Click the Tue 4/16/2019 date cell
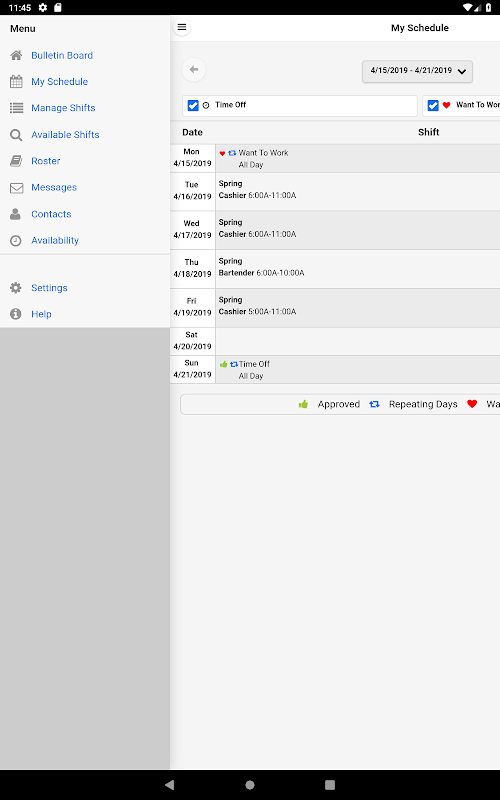This screenshot has width=500, height=800. coord(192,191)
